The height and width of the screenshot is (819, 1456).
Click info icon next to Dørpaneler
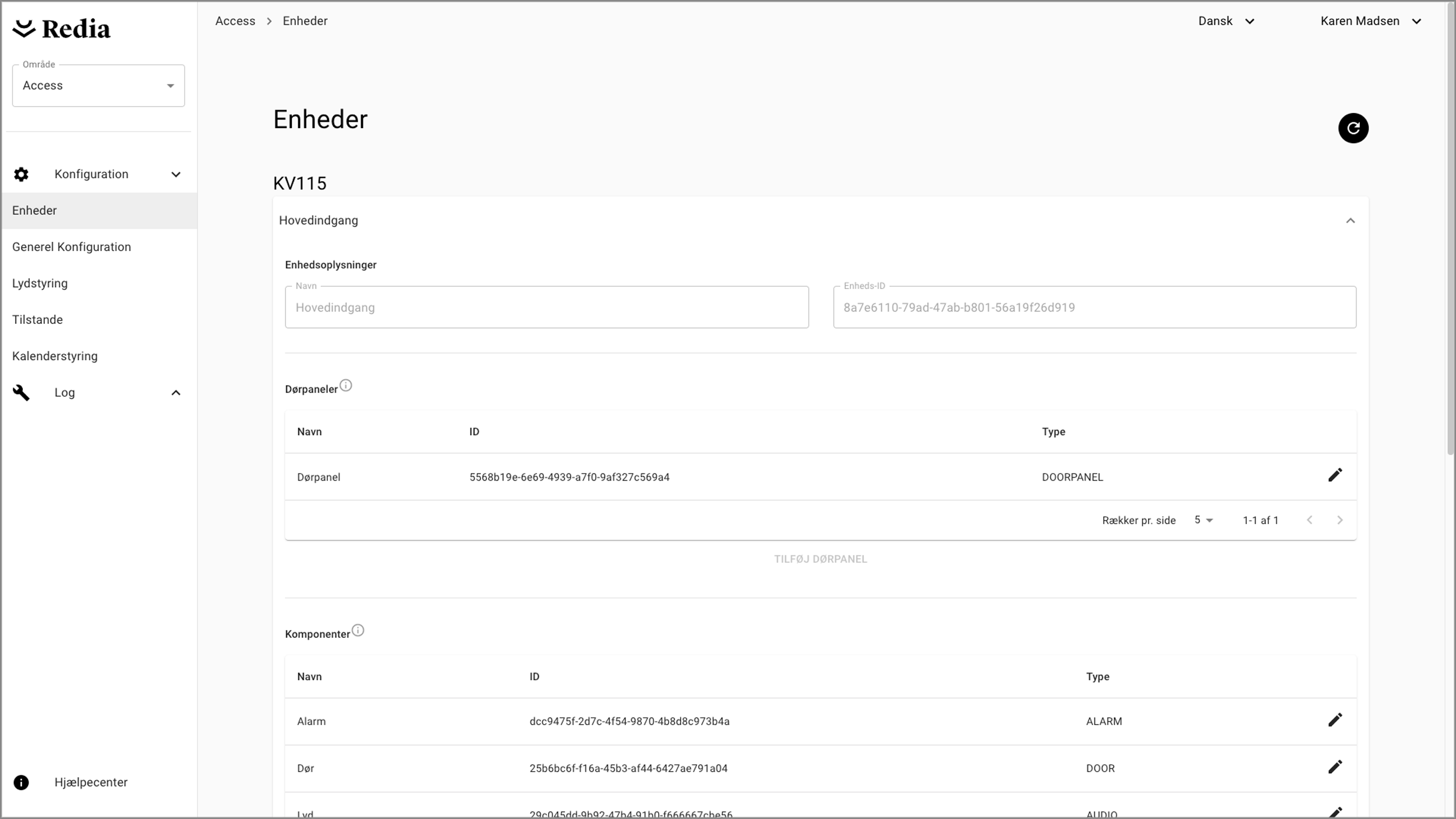[345, 386]
